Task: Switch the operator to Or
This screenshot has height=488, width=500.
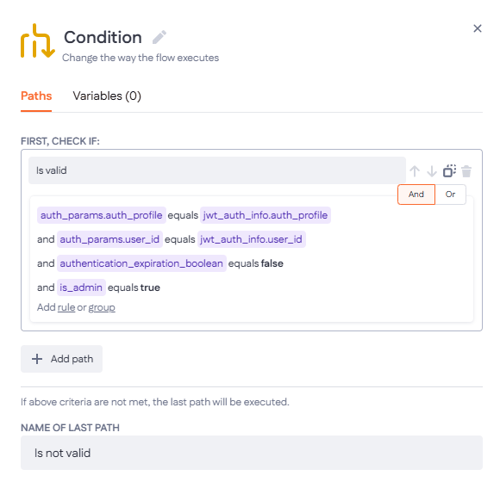Action: (450, 194)
